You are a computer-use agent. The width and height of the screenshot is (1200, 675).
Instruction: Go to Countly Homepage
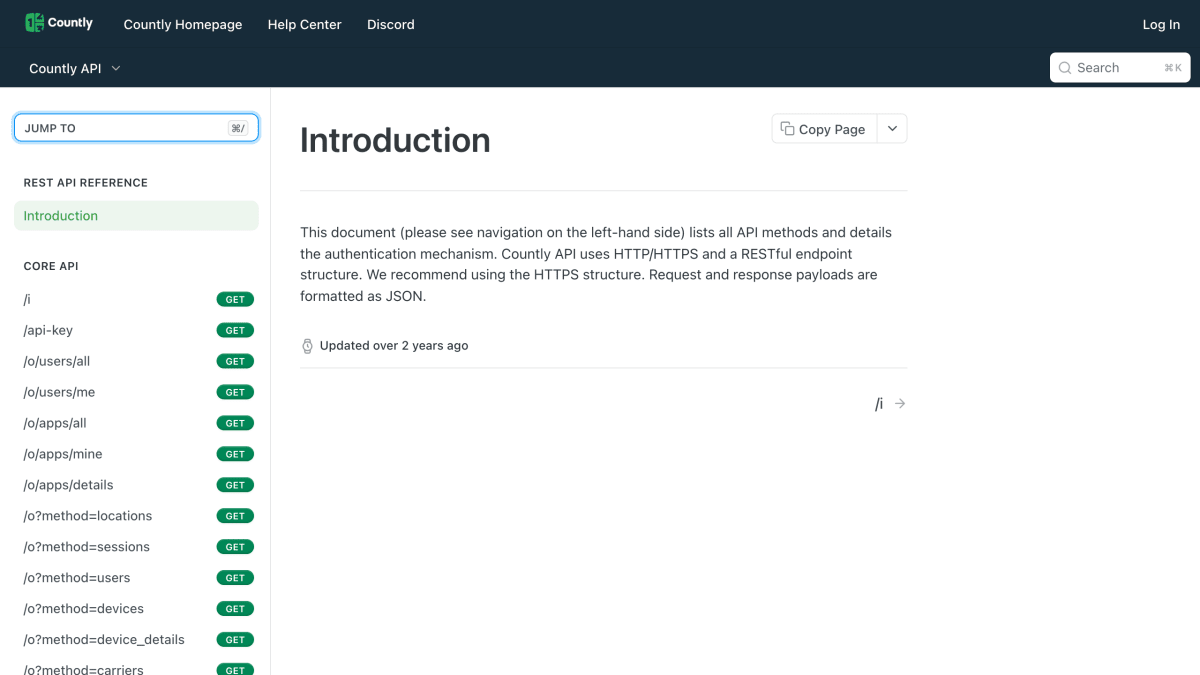click(x=183, y=24)
